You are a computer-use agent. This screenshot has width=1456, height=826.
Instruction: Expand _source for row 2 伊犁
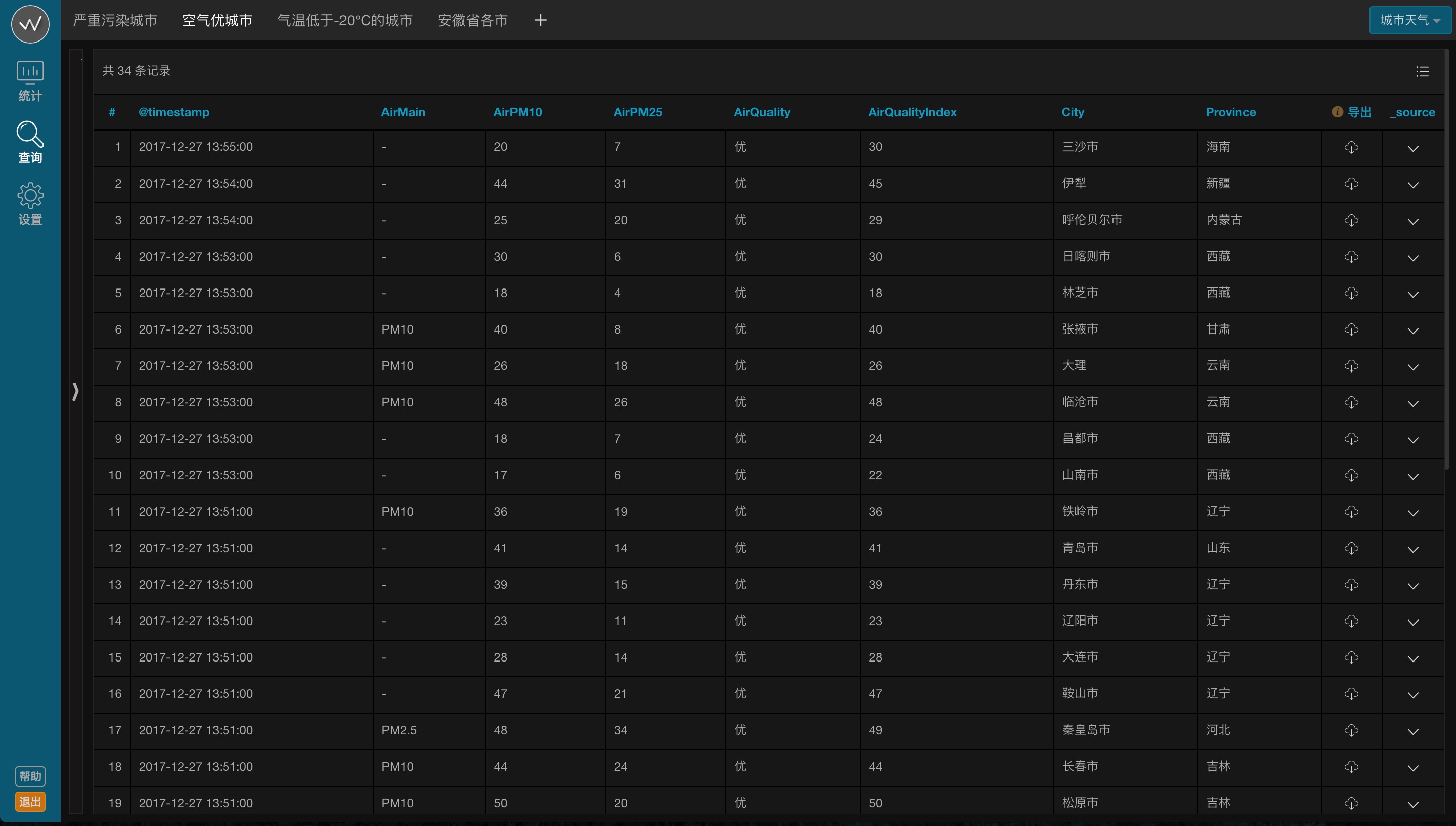coord(1413,185)
